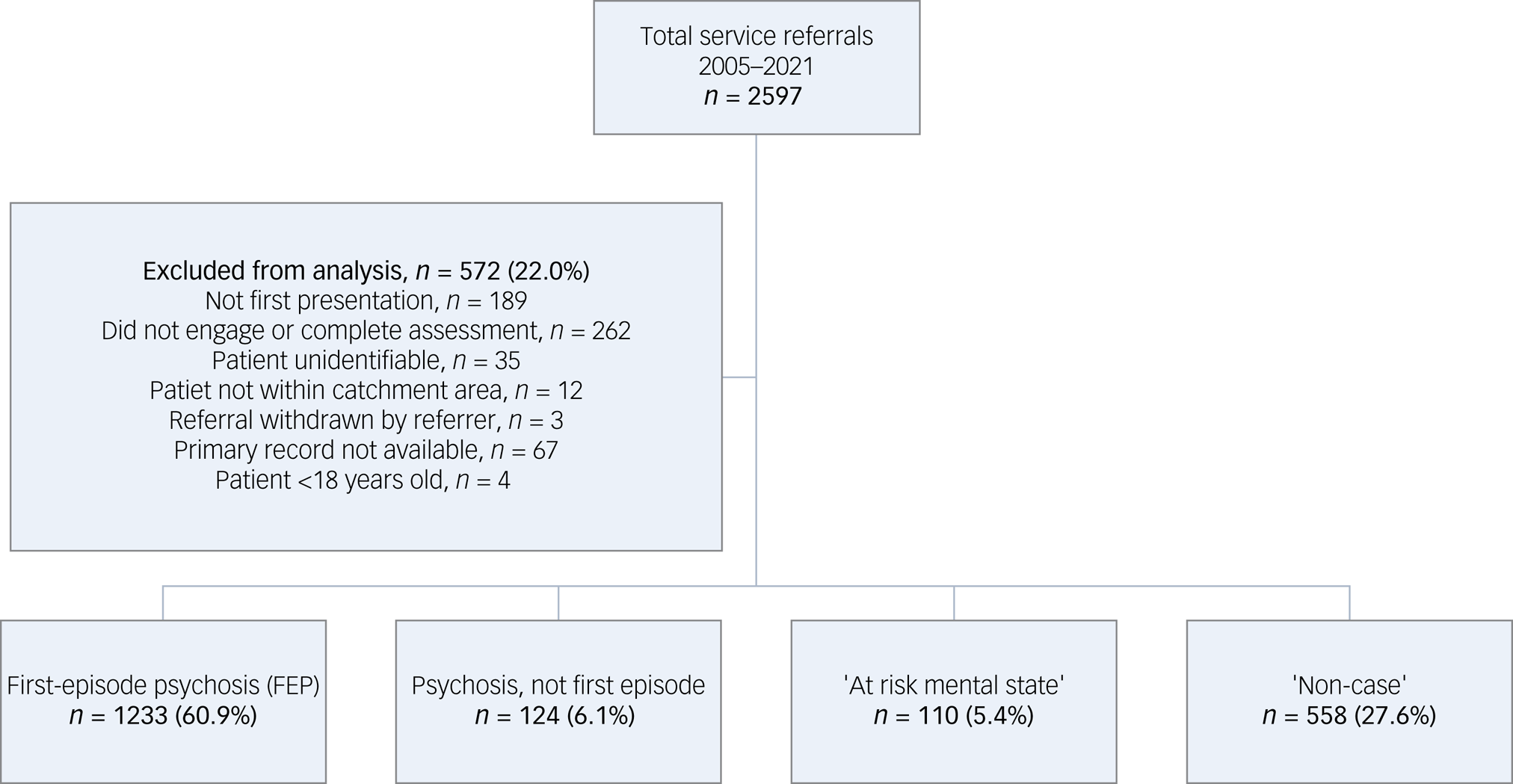The image size is (1513, 784).
Task: Select the 'n = 1233 (60.9%)' value
Action: tap(163, 716)
